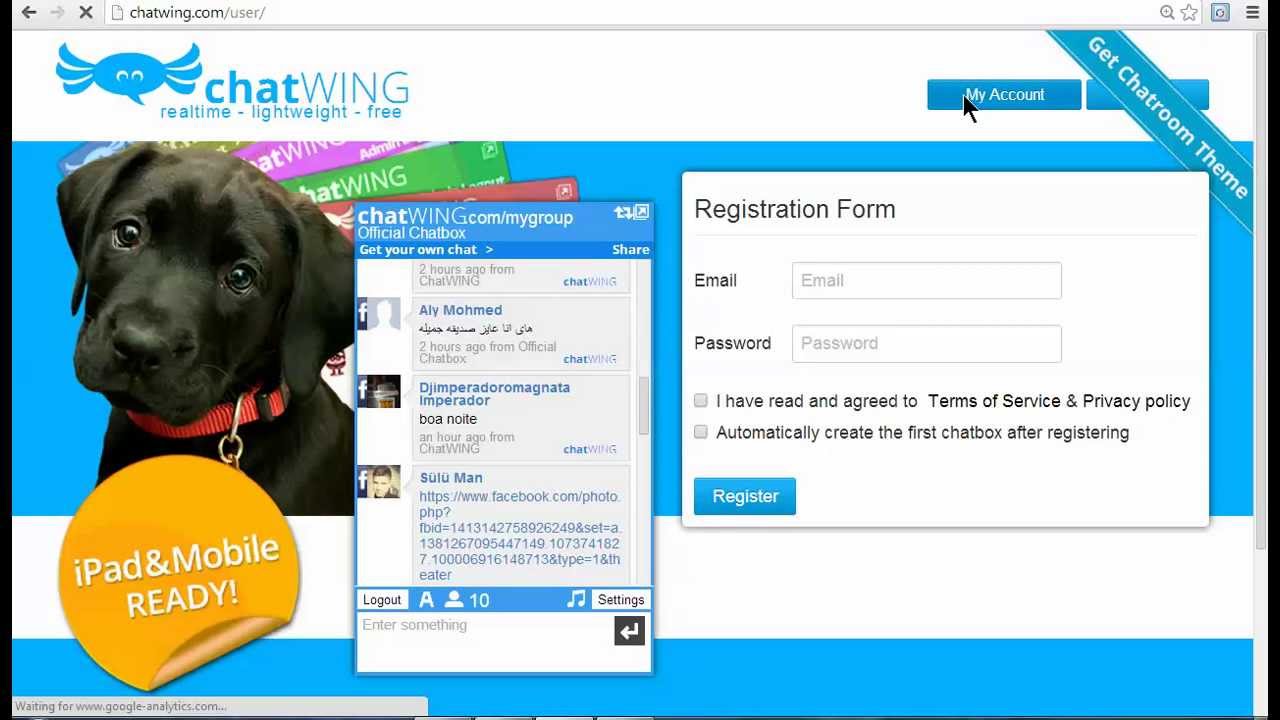1280x720 pixels.
Task: Click the address bar URL chatwing.com/user/
Action: coord(197,12)
